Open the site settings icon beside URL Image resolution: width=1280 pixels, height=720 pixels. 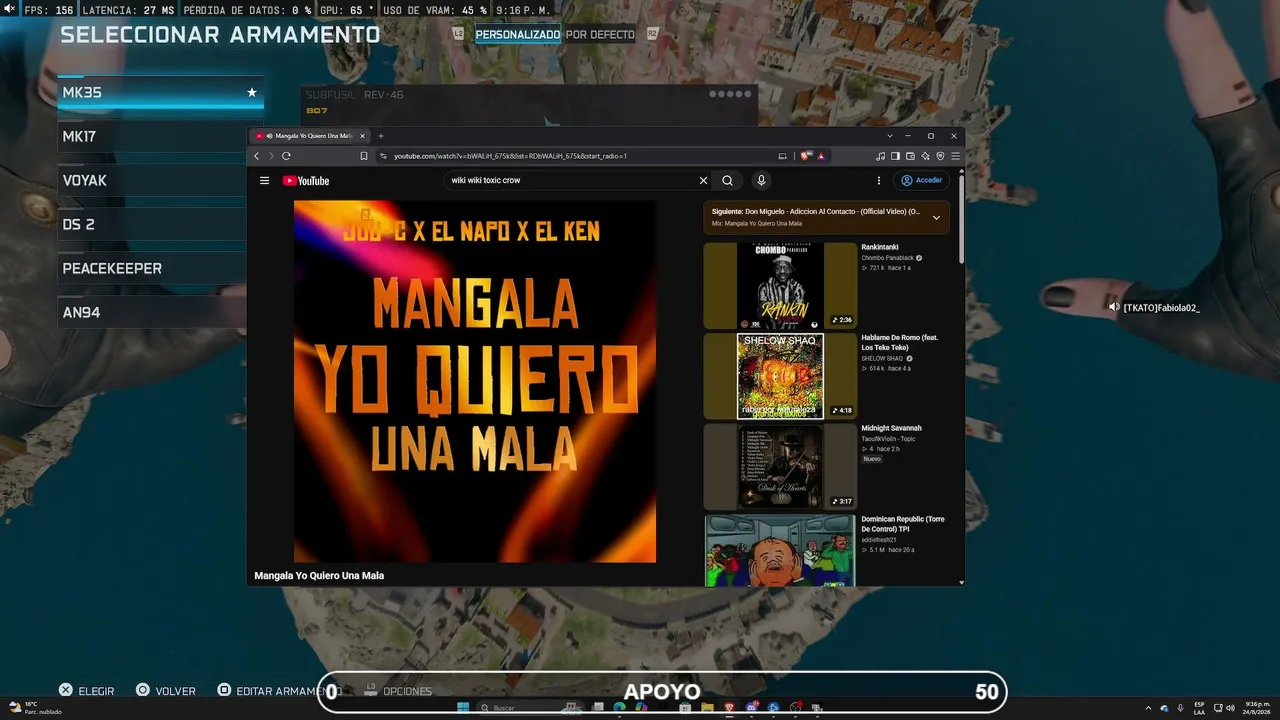pos(383,156)
